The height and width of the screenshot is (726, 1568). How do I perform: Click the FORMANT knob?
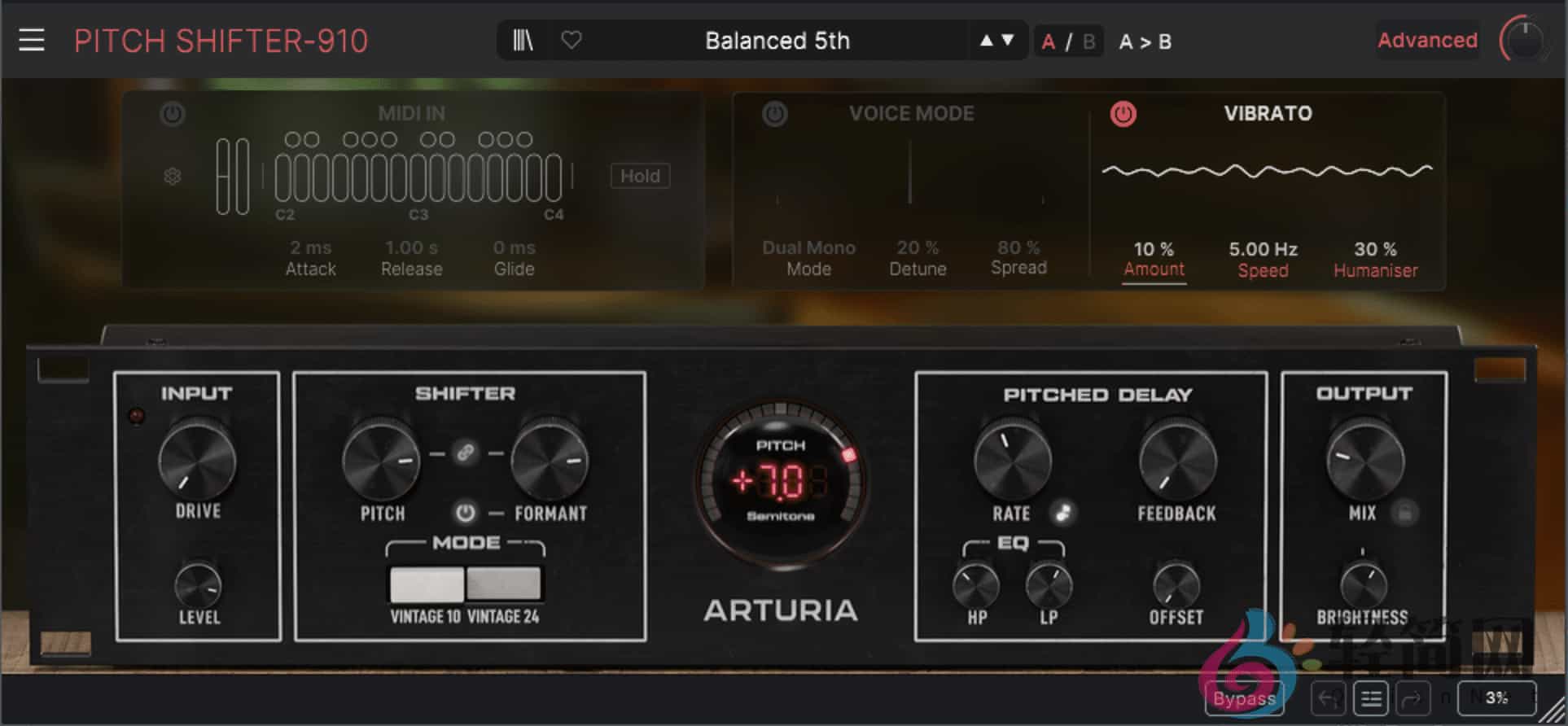(x=550, y=461)
